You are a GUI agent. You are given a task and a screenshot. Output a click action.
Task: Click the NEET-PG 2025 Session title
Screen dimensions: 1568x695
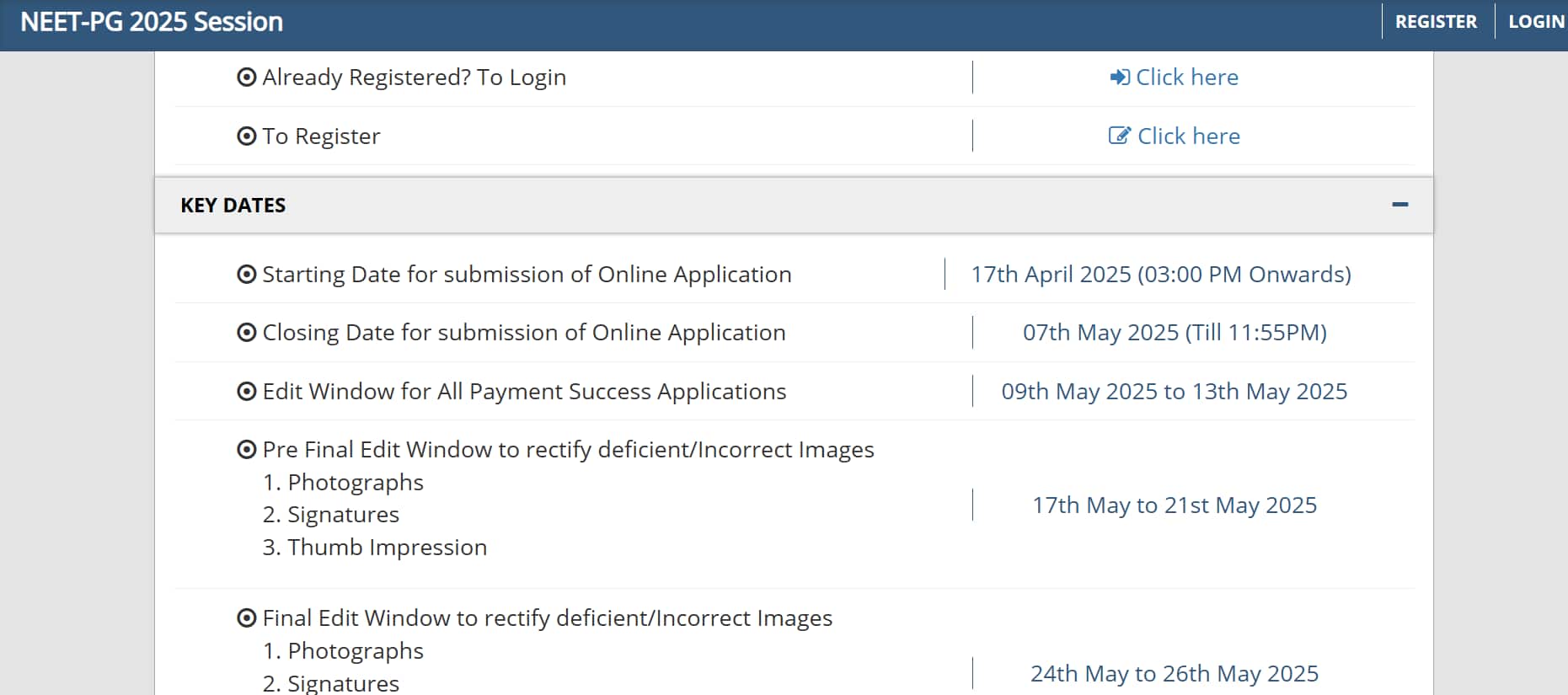pos(152,22)
